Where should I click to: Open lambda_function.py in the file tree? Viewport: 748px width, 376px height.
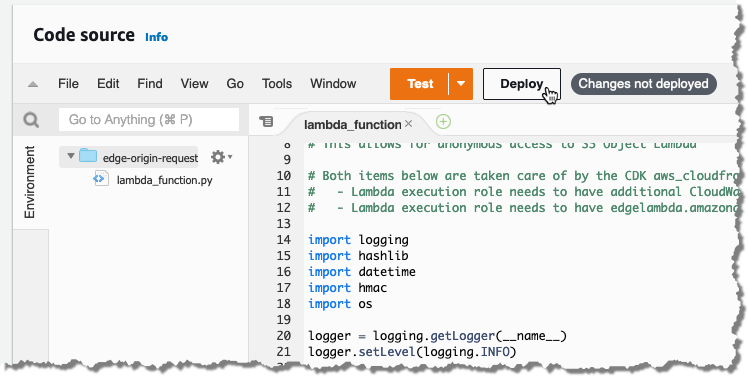[x=165, y=180]
